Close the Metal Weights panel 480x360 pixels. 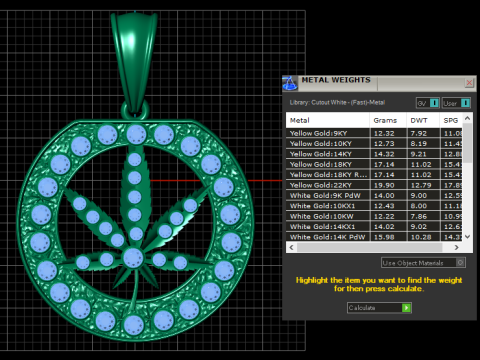pos(469,82)
